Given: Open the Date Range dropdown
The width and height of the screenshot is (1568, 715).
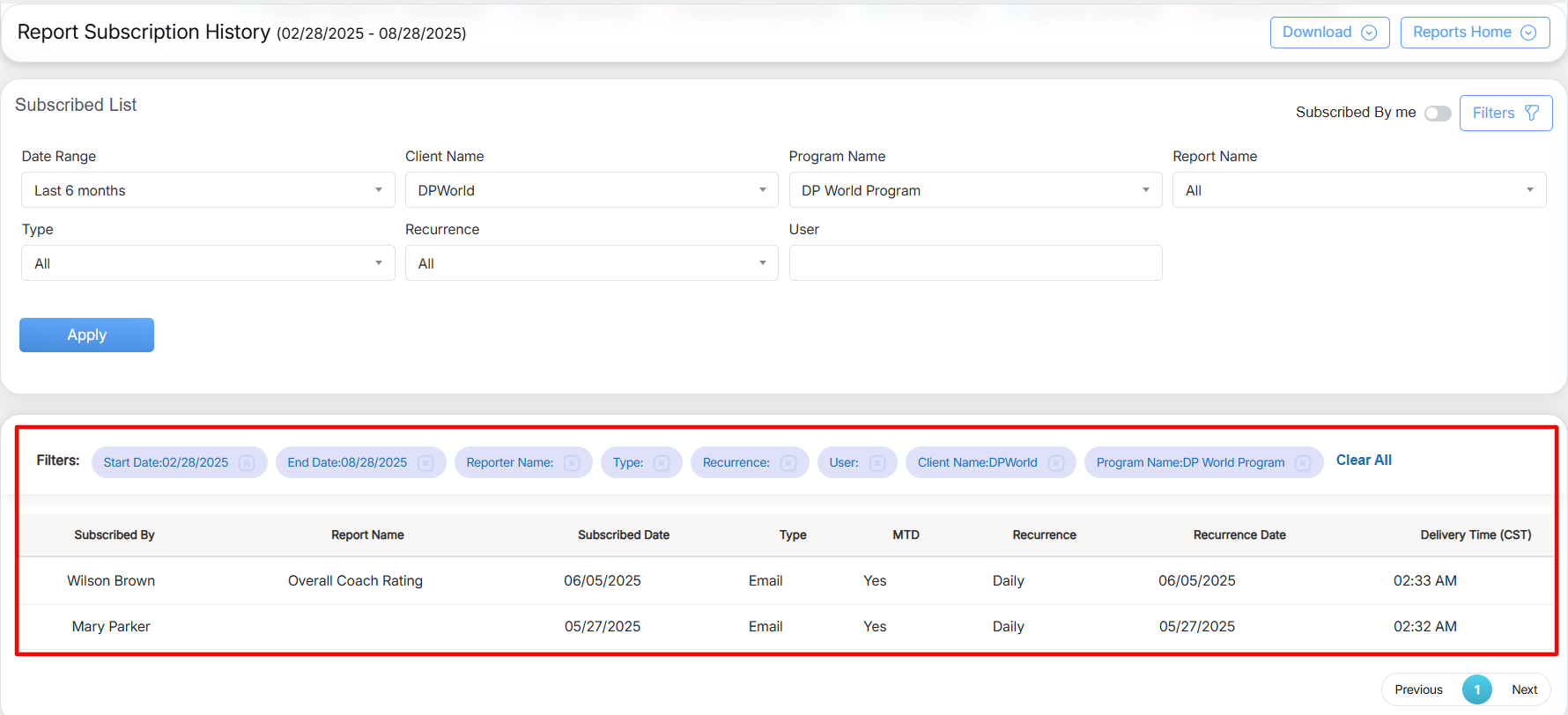Looking at the screenshot, I should point(208,190).
